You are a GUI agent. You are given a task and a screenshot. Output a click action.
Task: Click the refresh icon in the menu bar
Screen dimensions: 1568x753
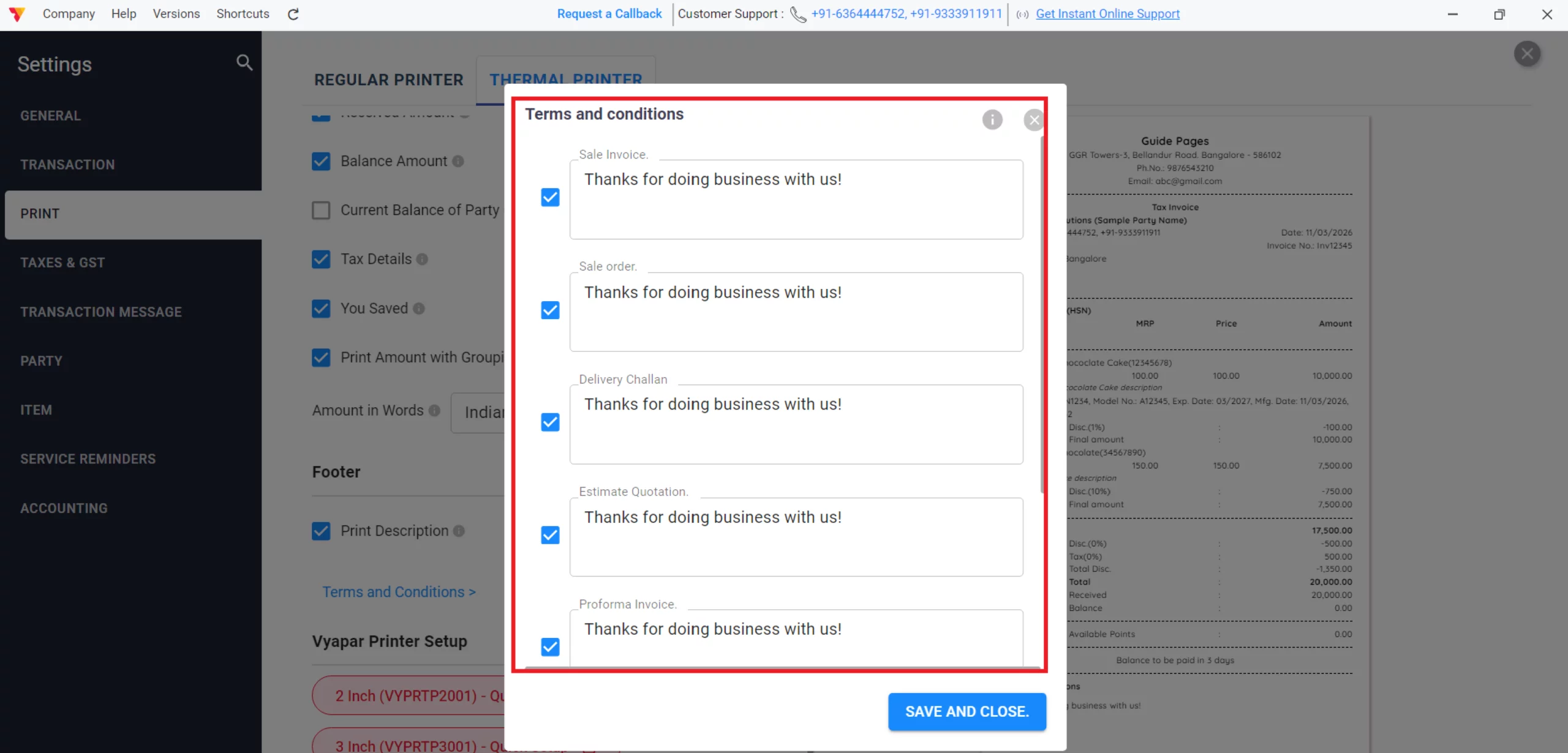(x=293, y=13)
